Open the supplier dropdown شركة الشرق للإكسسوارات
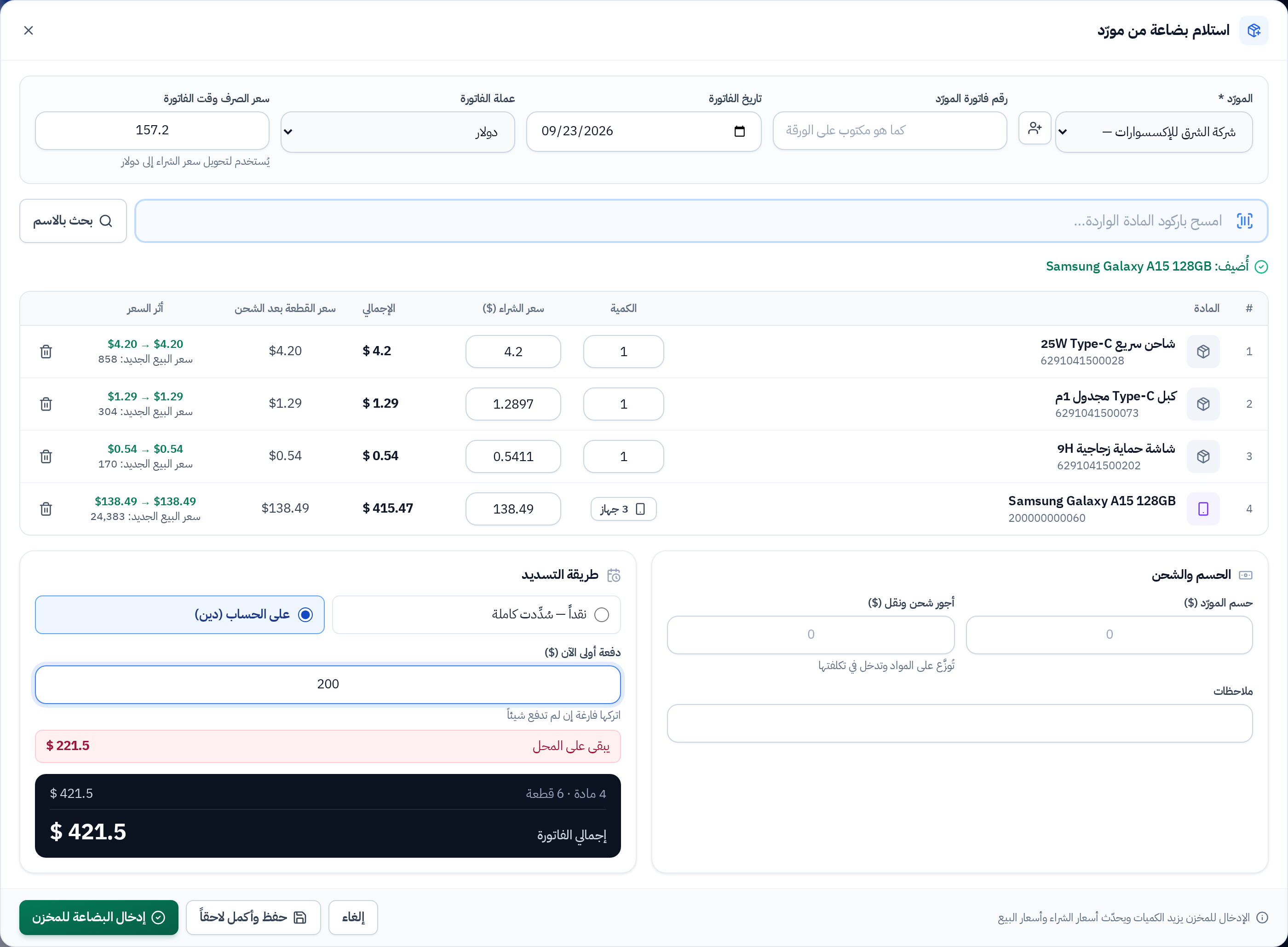This screenshot has width=1288, height=947. pyautogui.click(x=1154, y=132)
